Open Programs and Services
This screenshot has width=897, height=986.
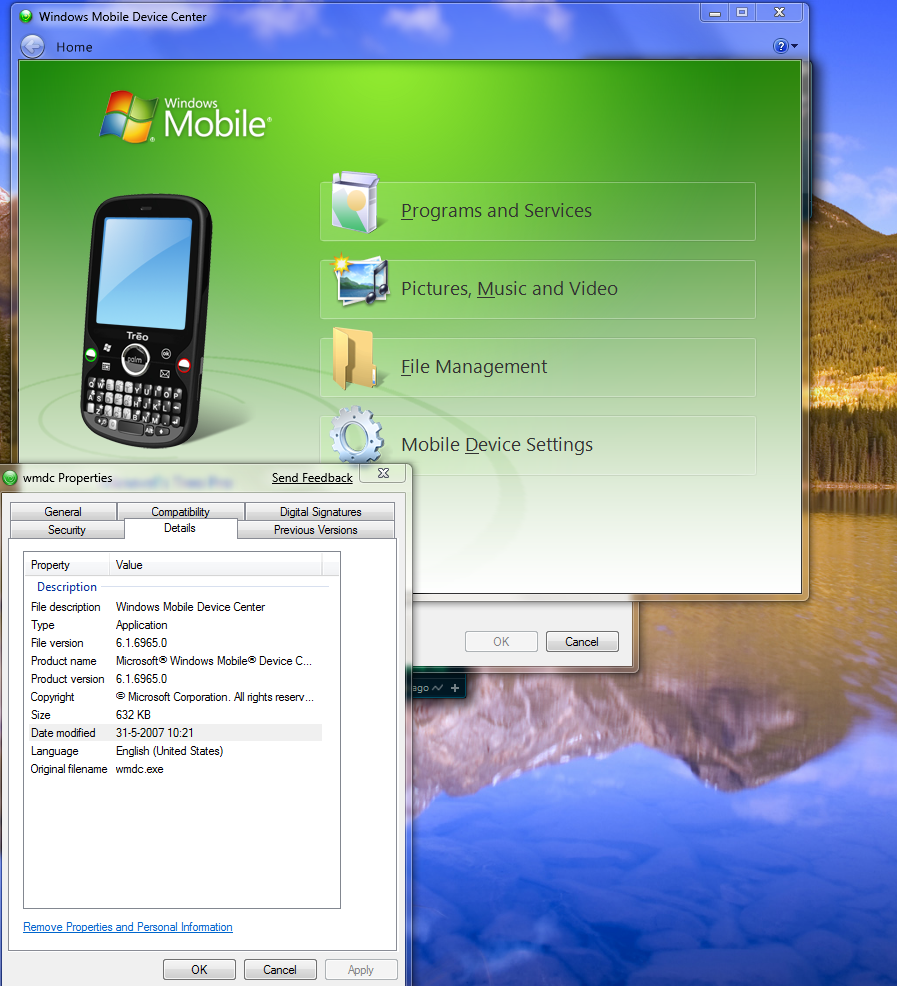pos(538,211)
